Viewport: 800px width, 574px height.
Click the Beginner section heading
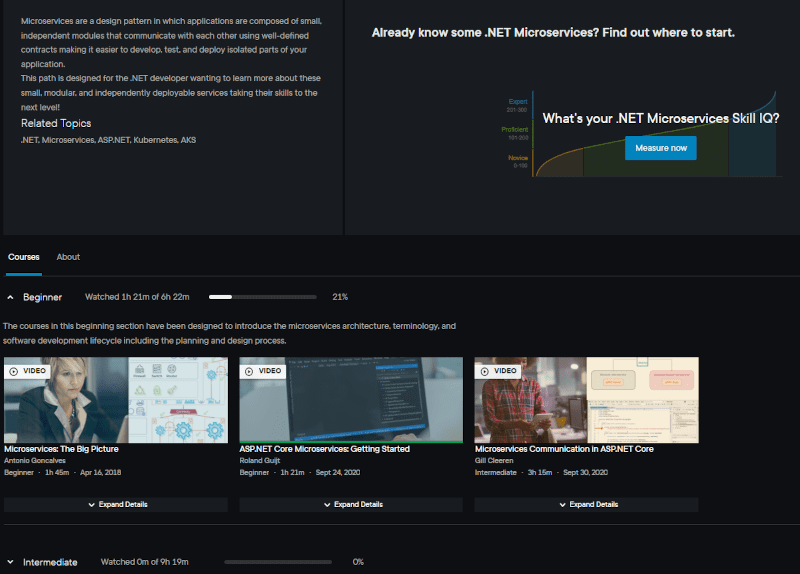click(42, 297)
